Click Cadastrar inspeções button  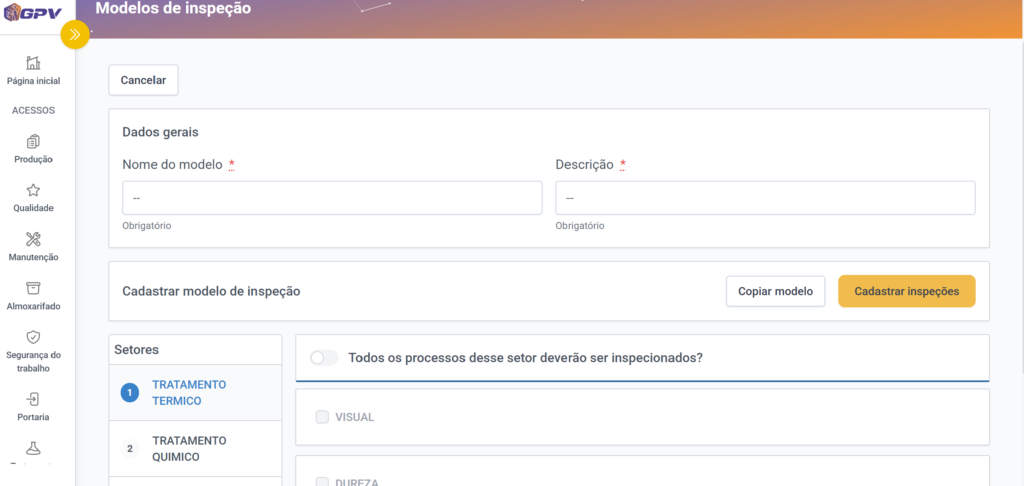pos(906,291)
